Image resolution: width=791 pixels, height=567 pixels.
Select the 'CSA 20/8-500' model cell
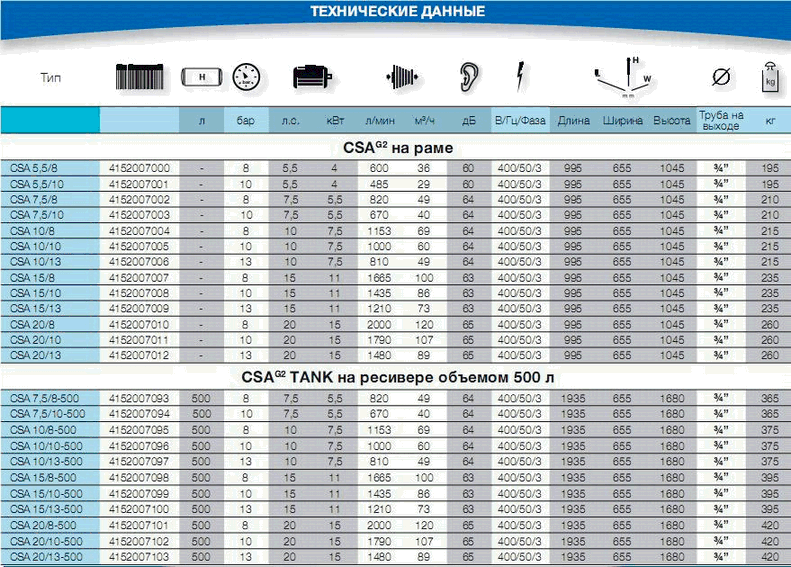point(50,525)
